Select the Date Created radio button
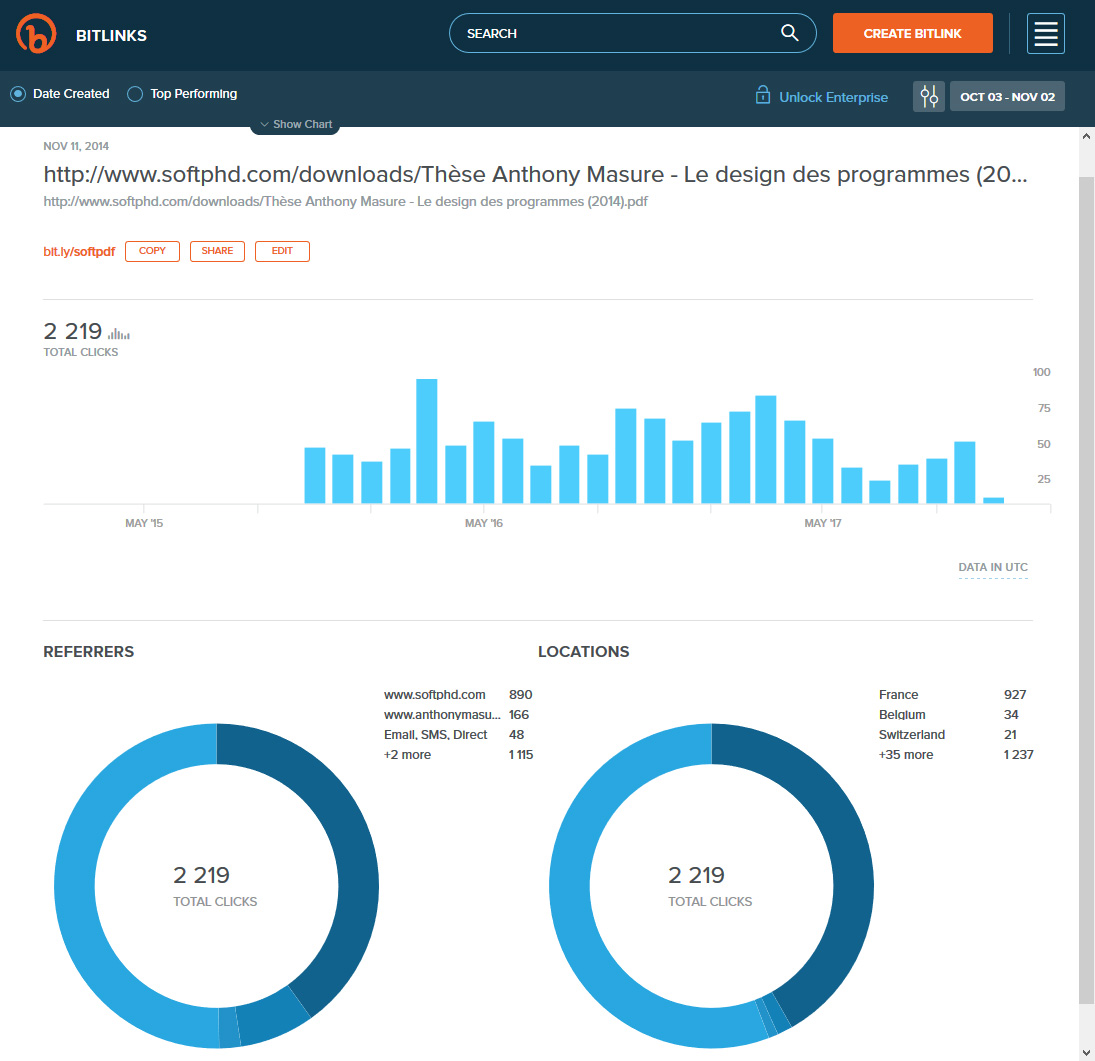The height and width of the screenshot is (1061, 1095). point(18,94)
